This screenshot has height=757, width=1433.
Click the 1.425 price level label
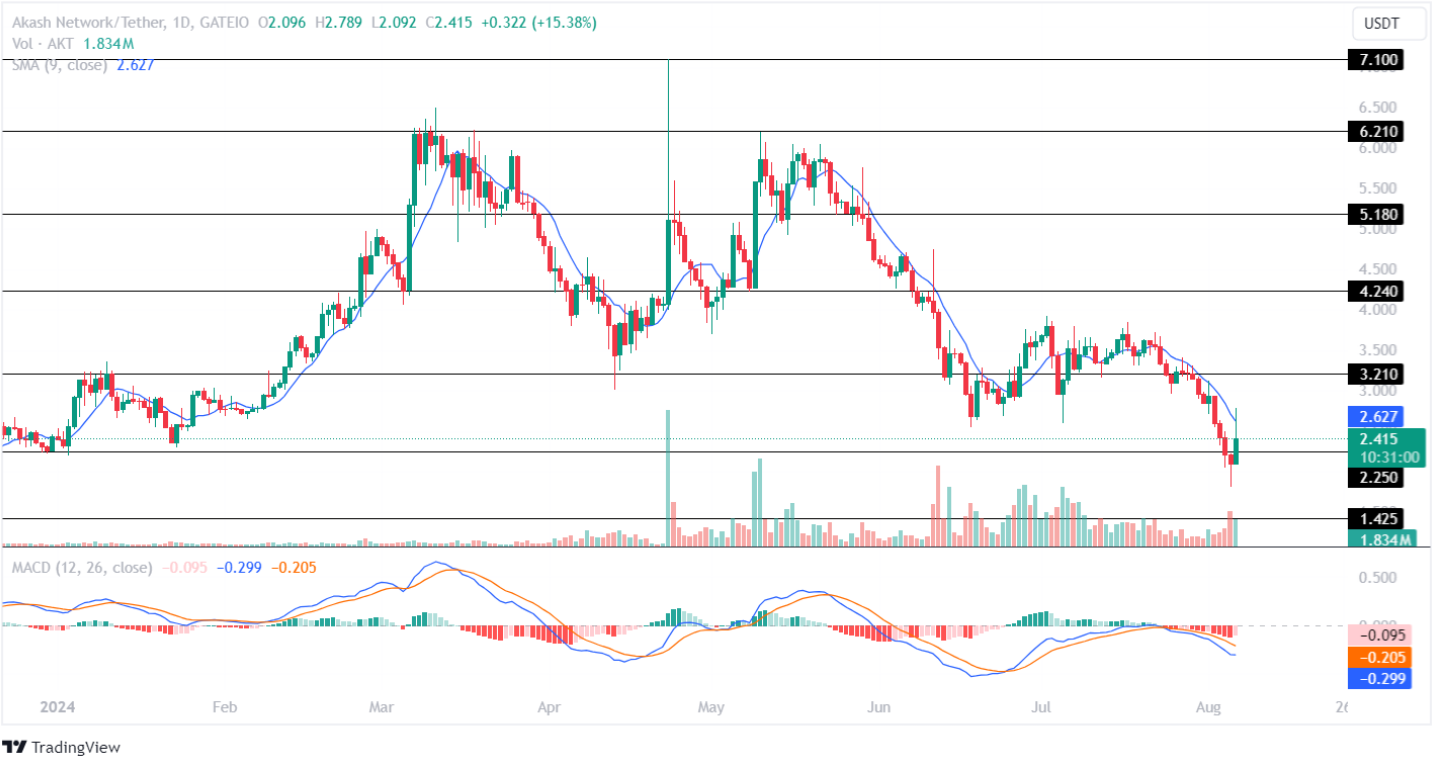tap(1374, 518)
